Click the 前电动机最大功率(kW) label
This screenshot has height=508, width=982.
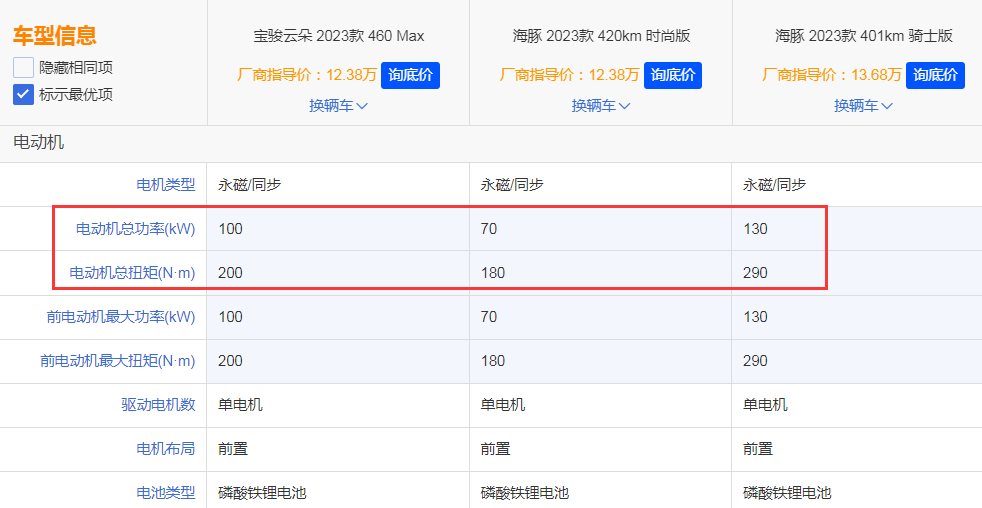pos(121,317)
